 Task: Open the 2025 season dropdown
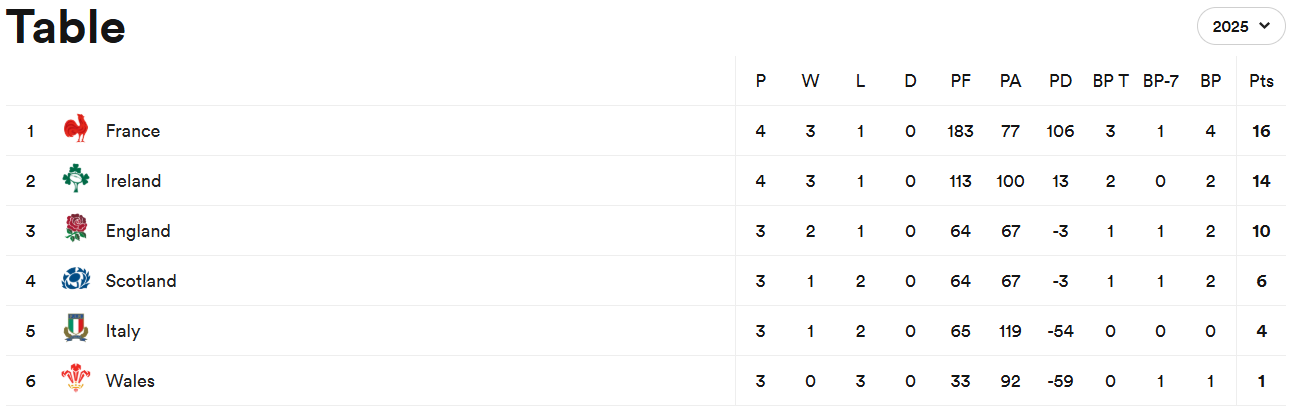click(x=1240, y=26)
